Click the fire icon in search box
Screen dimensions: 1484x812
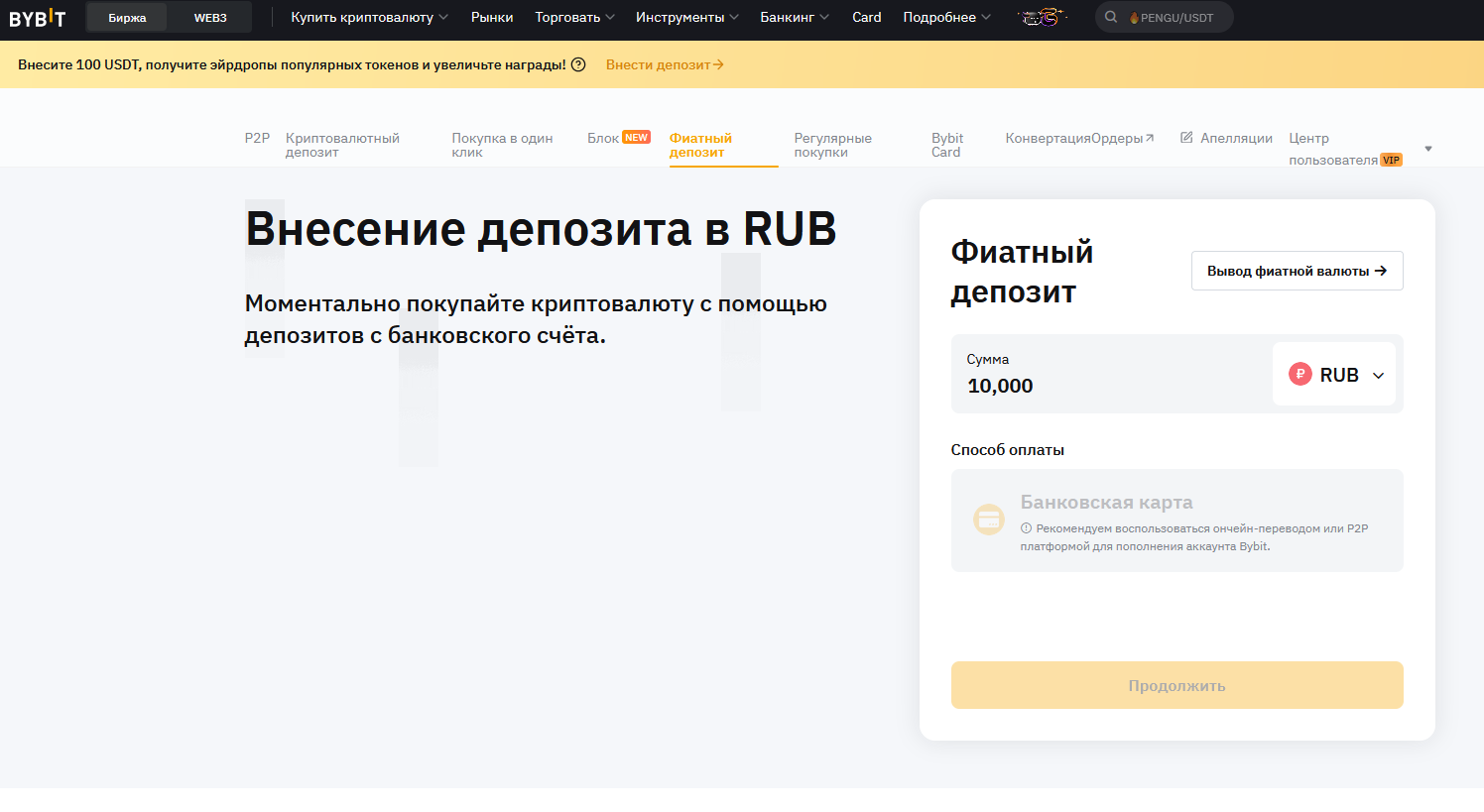pyautogui.click(x=1134, y=18)
